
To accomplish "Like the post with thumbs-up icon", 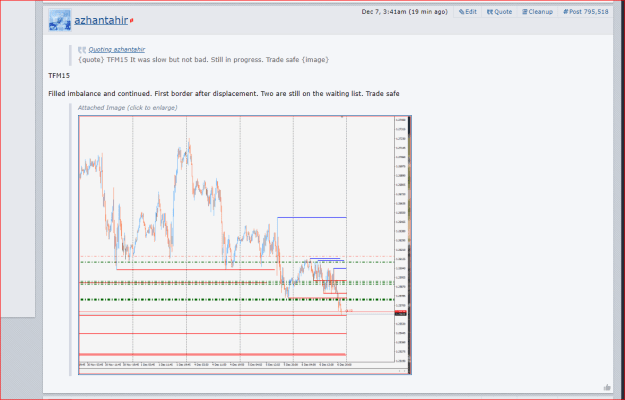I will pyautogui.click(x=607, y=387).
